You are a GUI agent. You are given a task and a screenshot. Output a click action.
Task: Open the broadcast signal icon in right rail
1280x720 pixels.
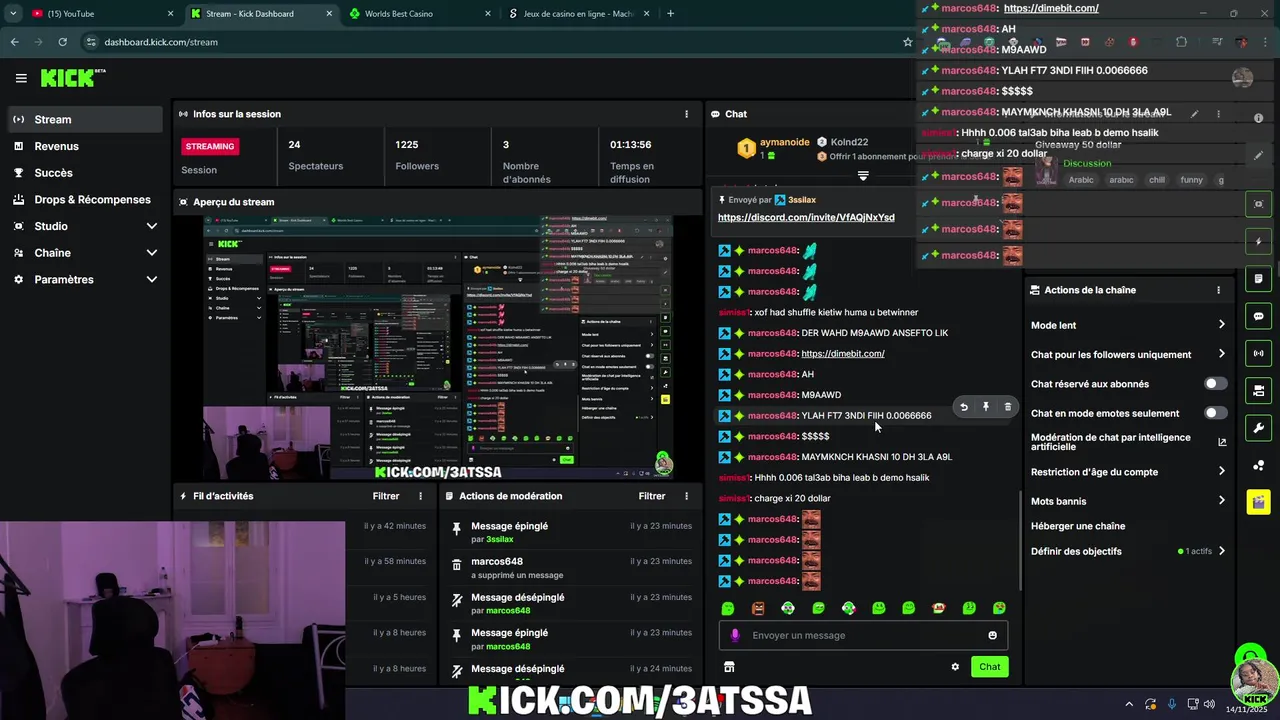pyautogui.click(x=1258, y=353)
